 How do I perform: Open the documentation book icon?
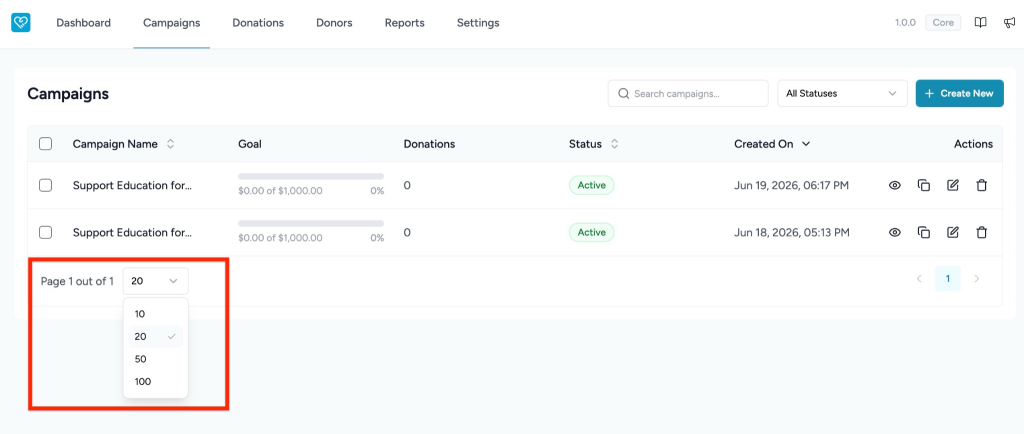click(x=980, y=23)
